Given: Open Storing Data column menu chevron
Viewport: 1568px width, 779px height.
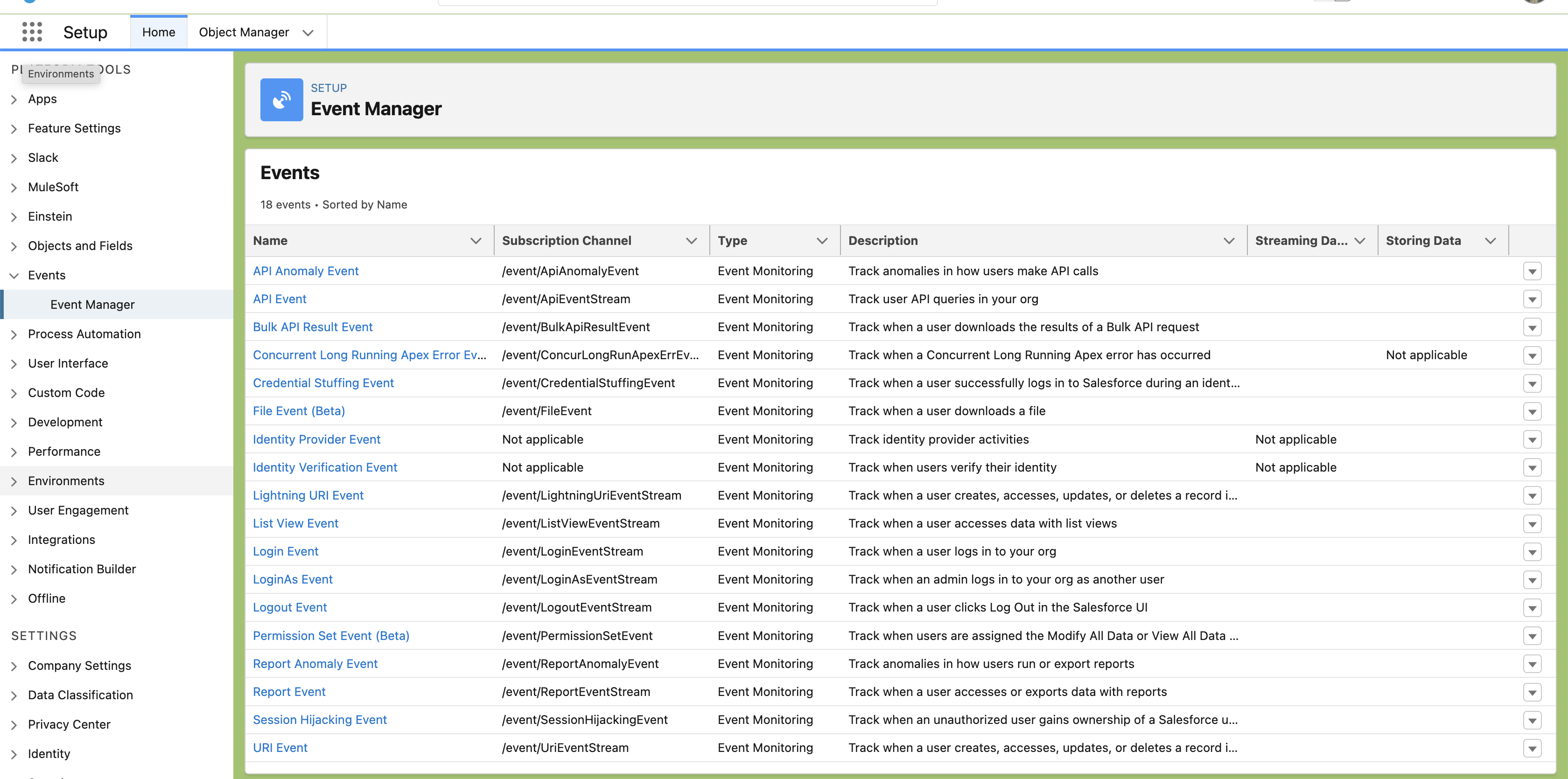Looking at the screenshot, I should point(1490,241).
